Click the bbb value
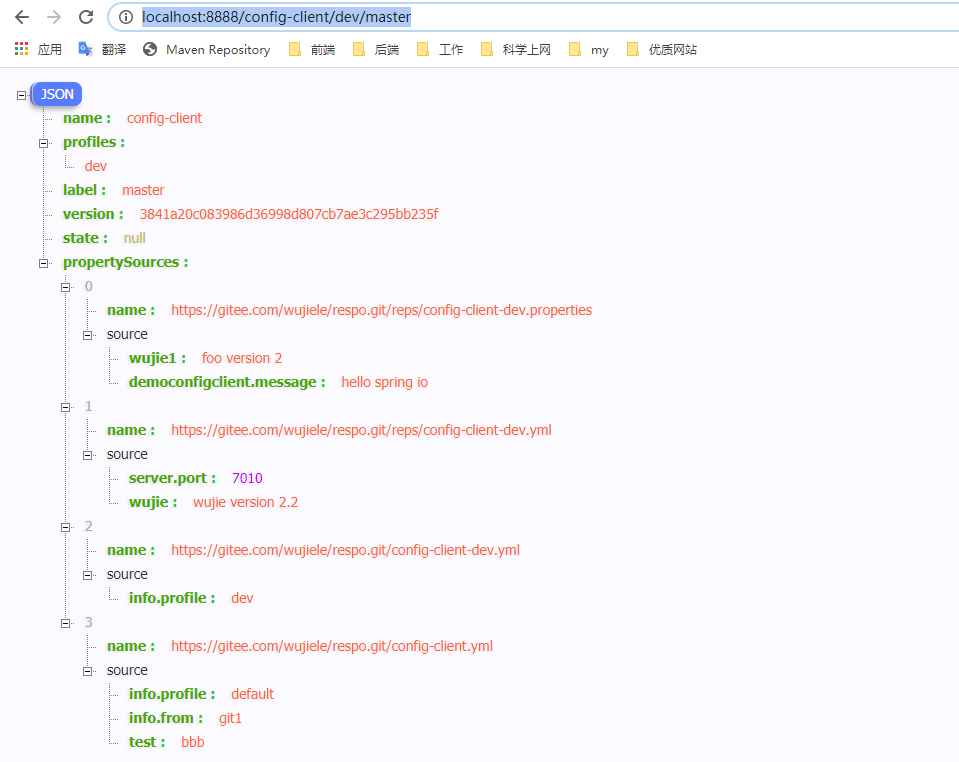This screenshot has height=762, width=959. [193, 742]
